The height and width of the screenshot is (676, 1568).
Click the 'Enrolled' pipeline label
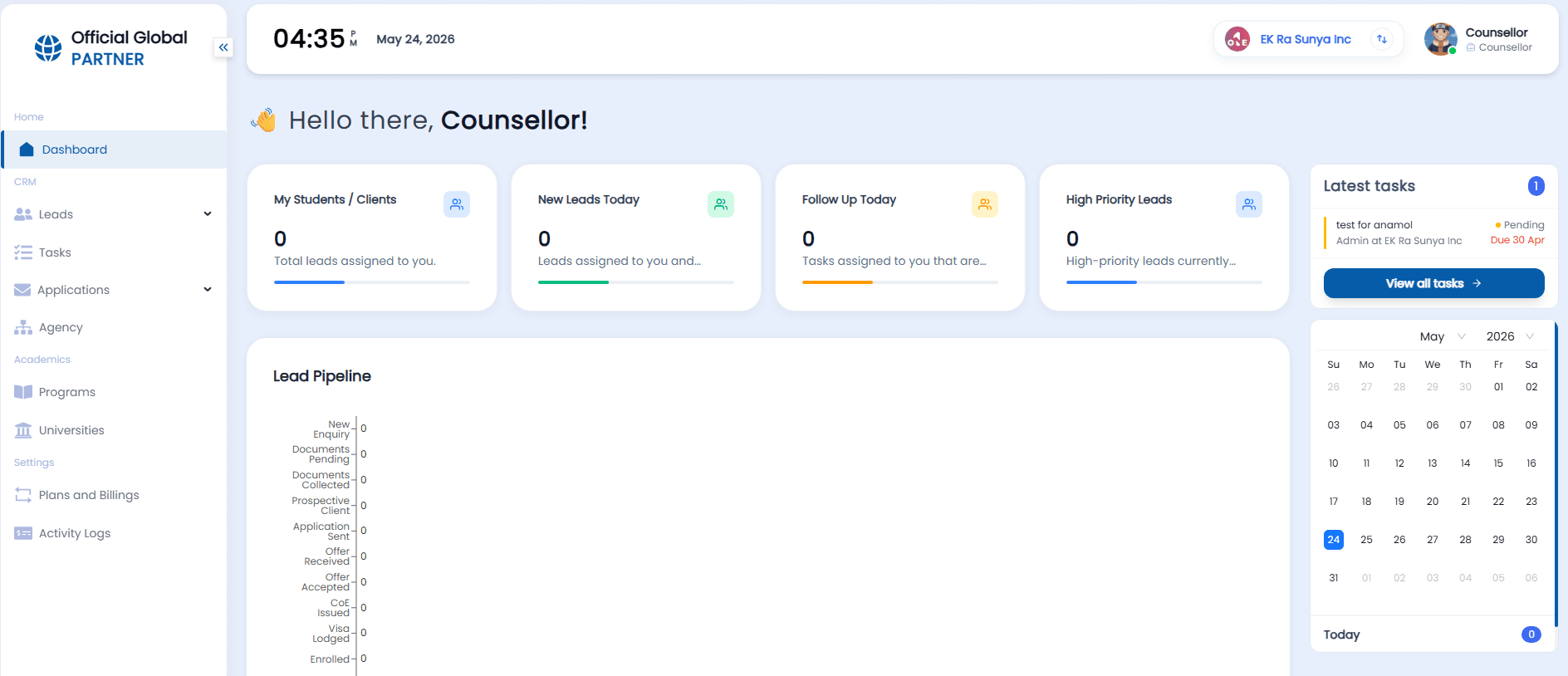[330, 659]
